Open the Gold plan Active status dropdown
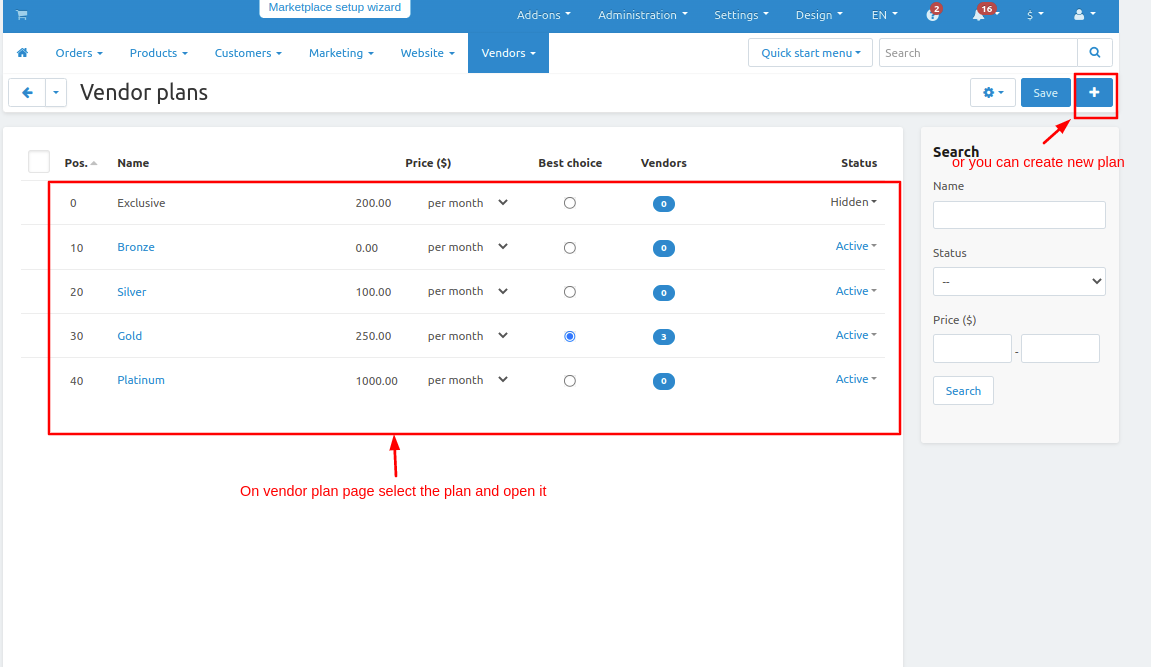The image size is (1151, 667). tap(856, 335)
